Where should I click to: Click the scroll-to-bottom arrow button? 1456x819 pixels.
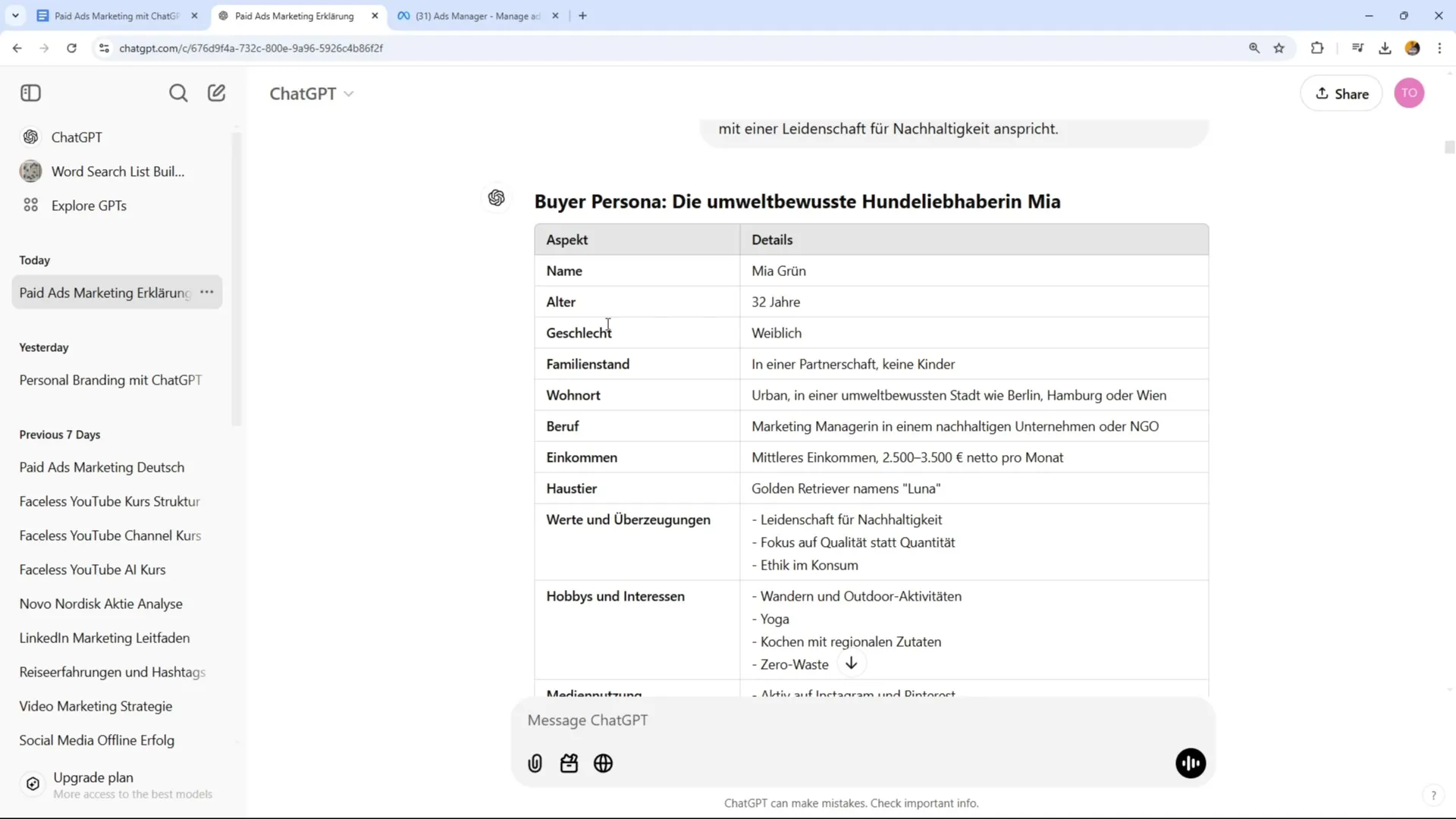tap(852, 664)
